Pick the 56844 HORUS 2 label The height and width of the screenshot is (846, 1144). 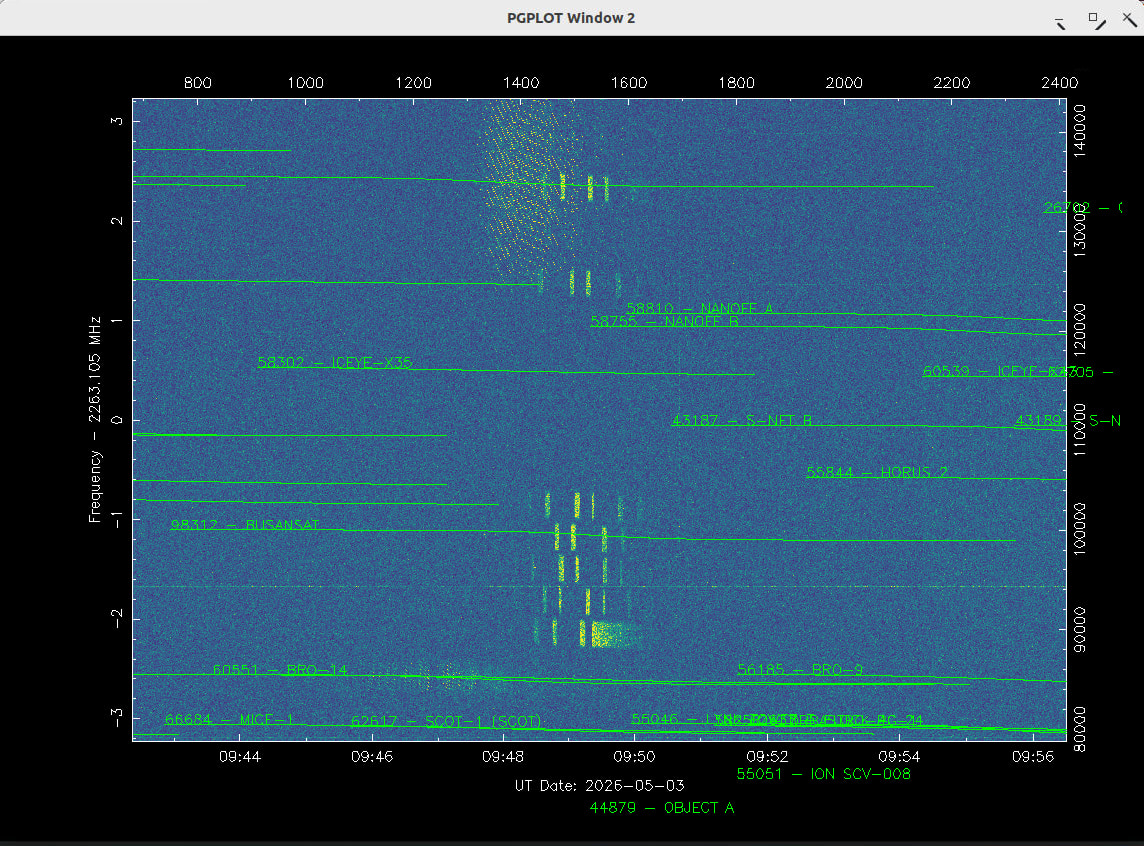coord(877,473)
